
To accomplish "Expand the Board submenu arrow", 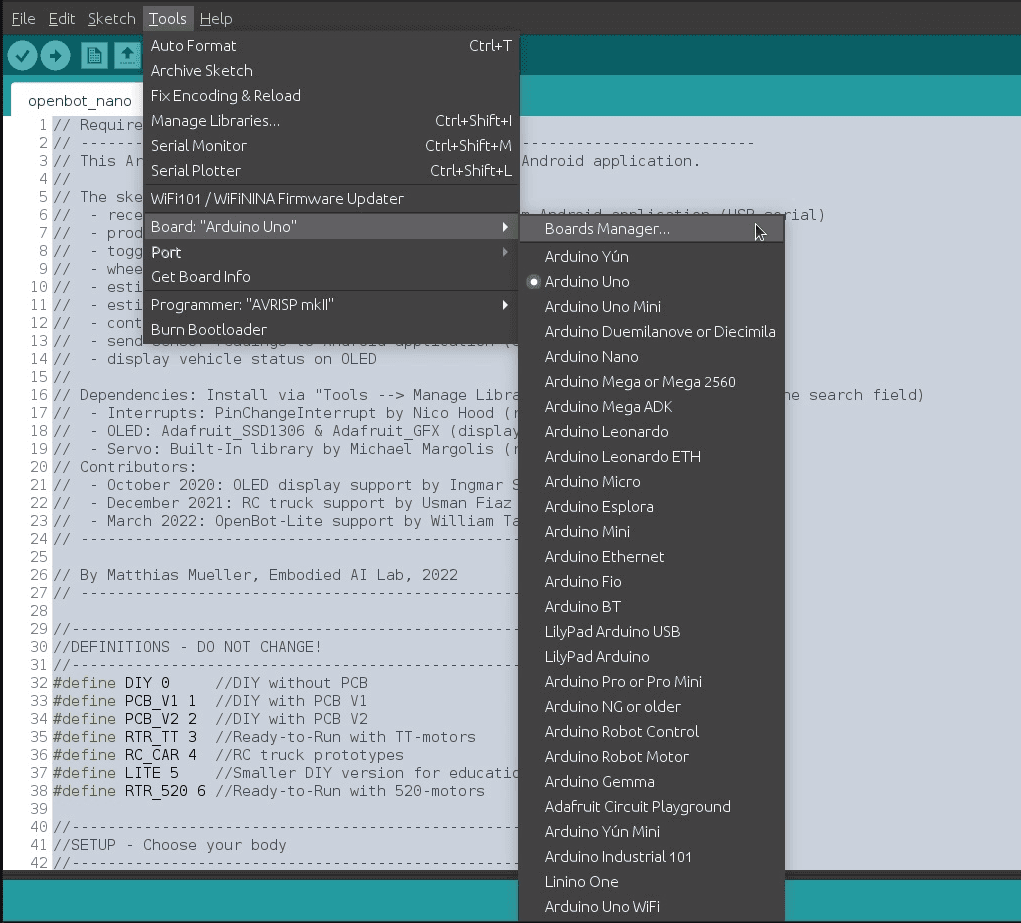I will pyautogui.click(x=505, y=227).
